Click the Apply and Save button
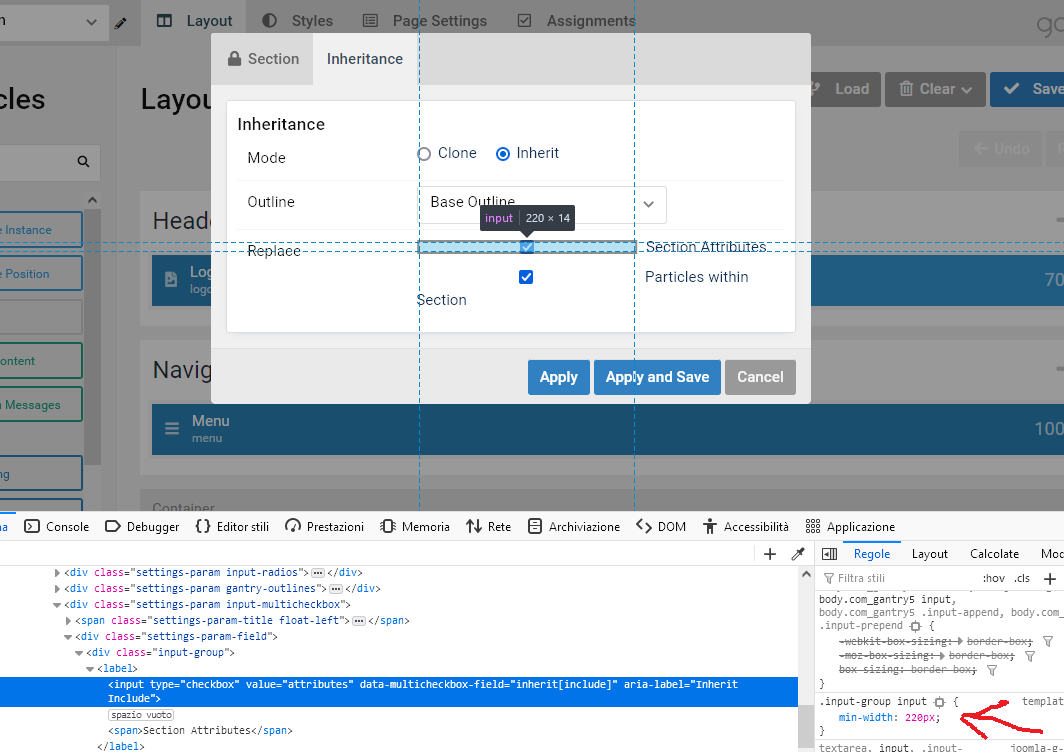The width and height of the screenshot is (1064, 752). [657, 377]
